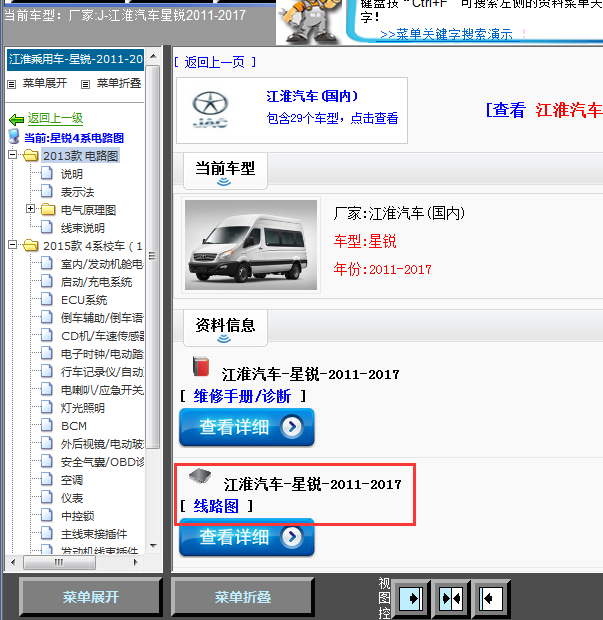Click the page icon beside 空调
Screen dimensions: 603x620
pyautogui.click(x=47, y=479)
